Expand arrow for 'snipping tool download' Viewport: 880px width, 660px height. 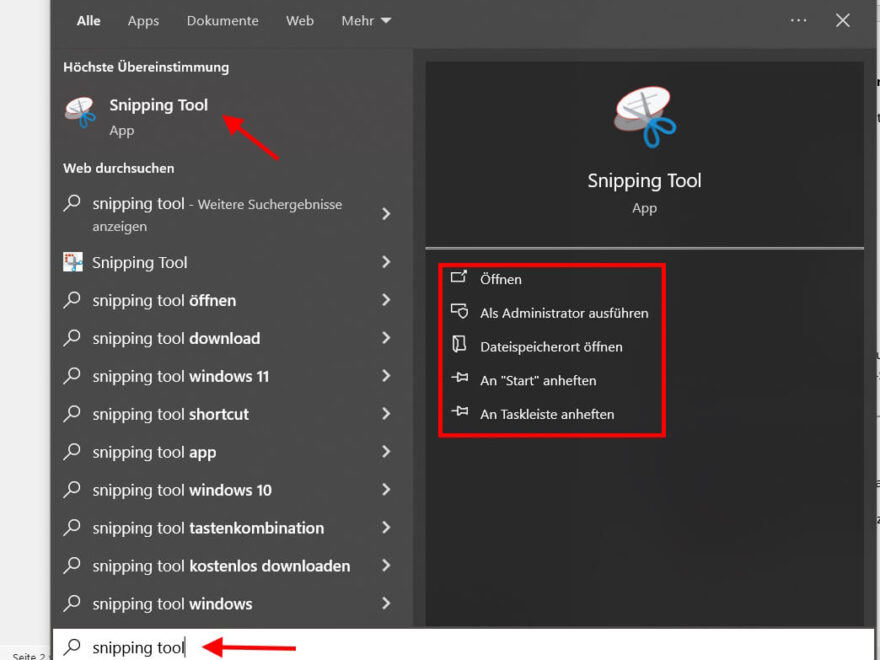pyautogui.click(x=386, y=338)
